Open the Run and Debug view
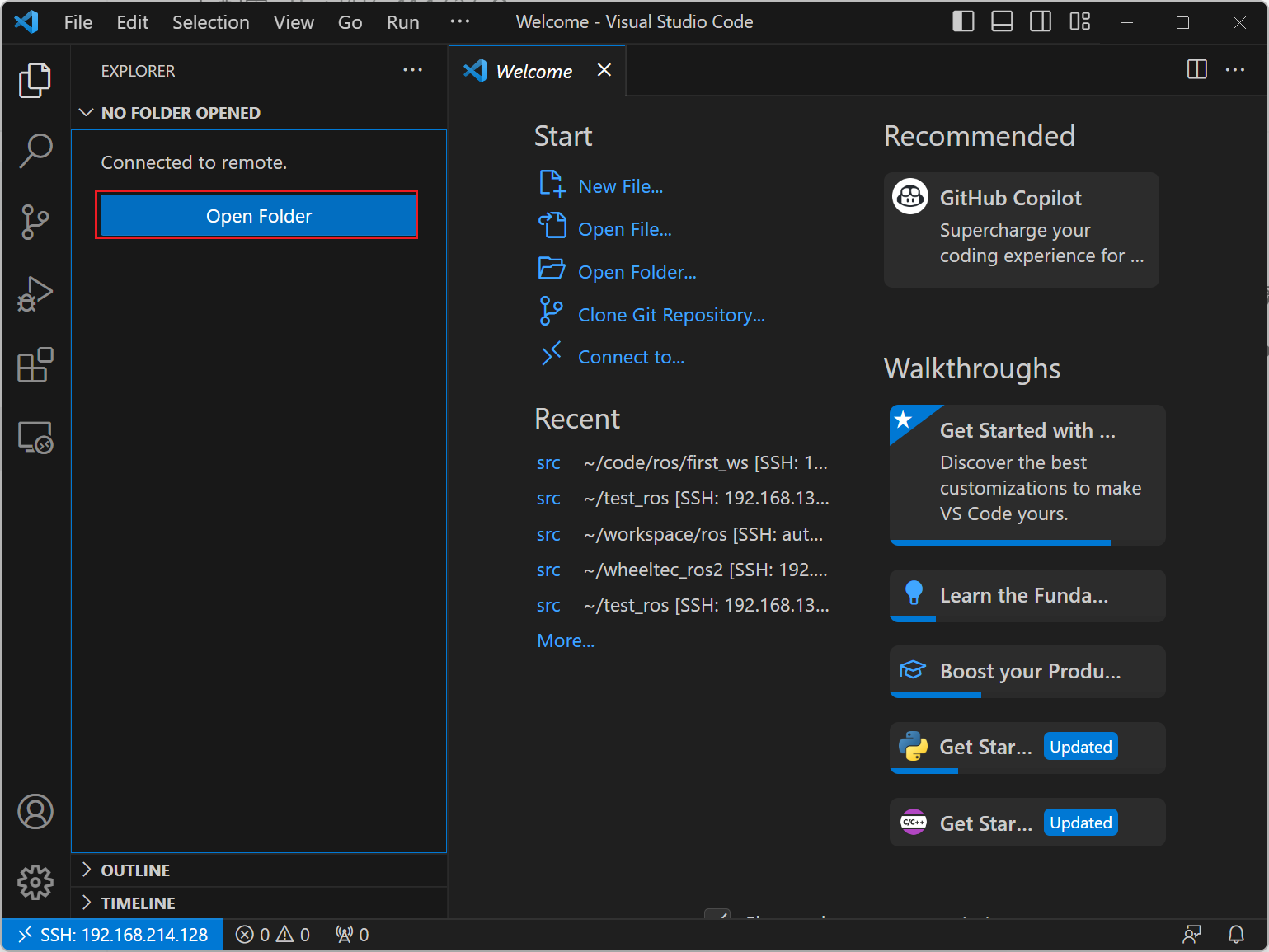1269x952 pixels. click(35, 293)
